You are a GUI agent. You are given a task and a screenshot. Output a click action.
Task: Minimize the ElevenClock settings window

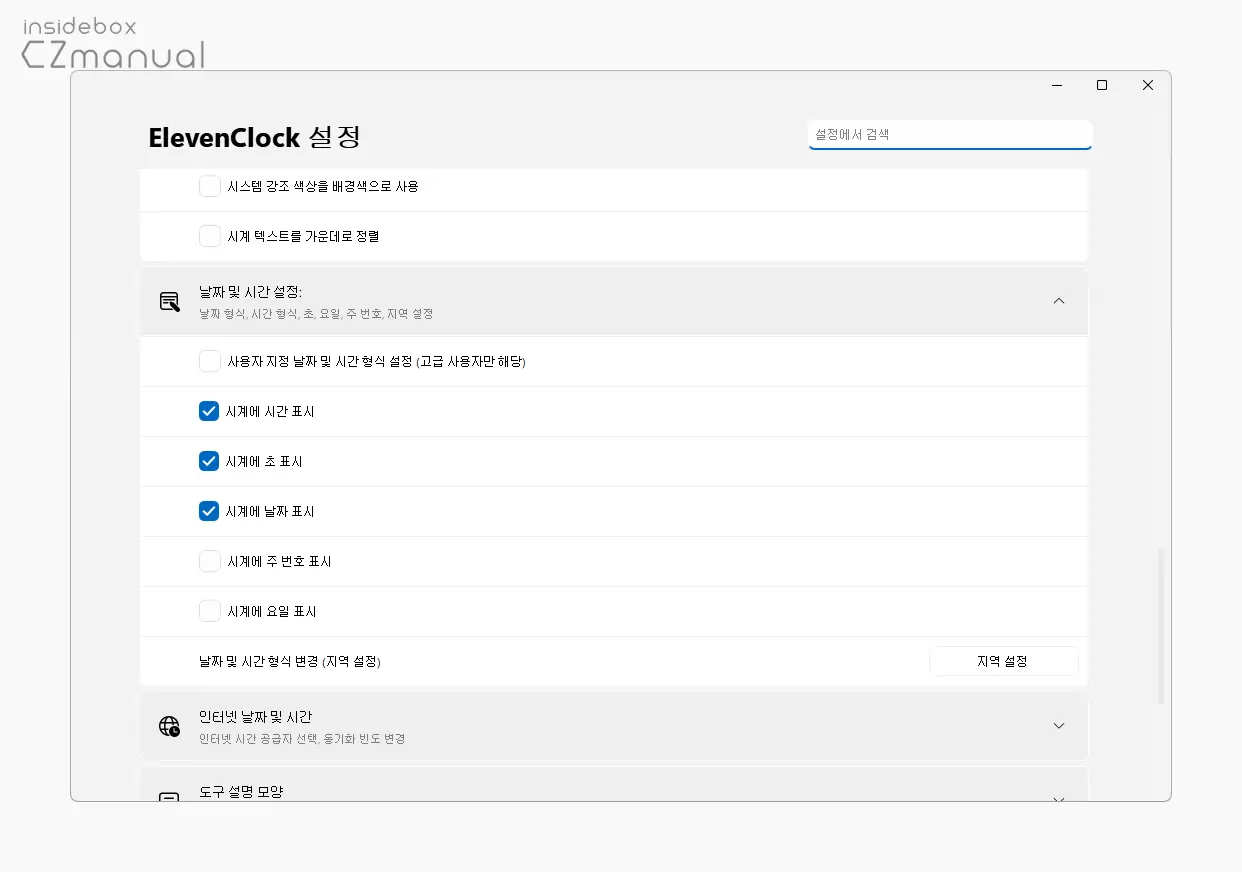[1056, 86]
